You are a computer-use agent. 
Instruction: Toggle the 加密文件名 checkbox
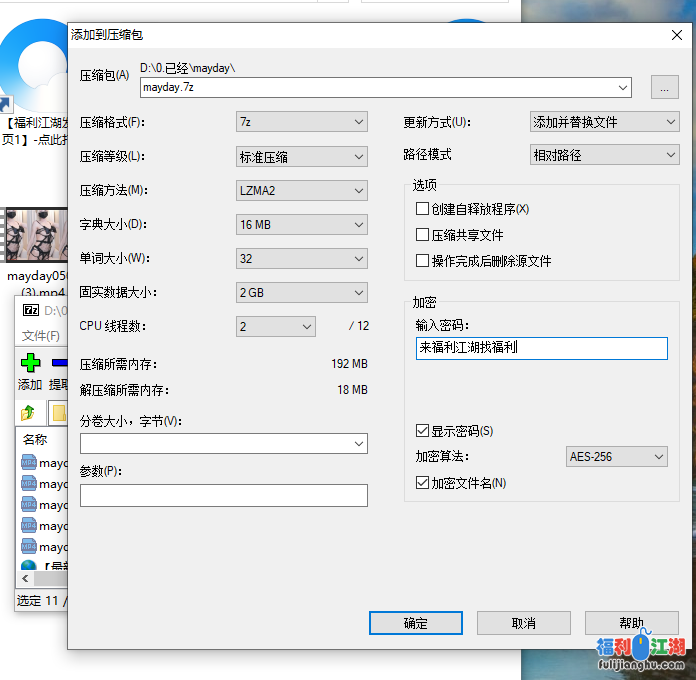[x=422, y=483]
